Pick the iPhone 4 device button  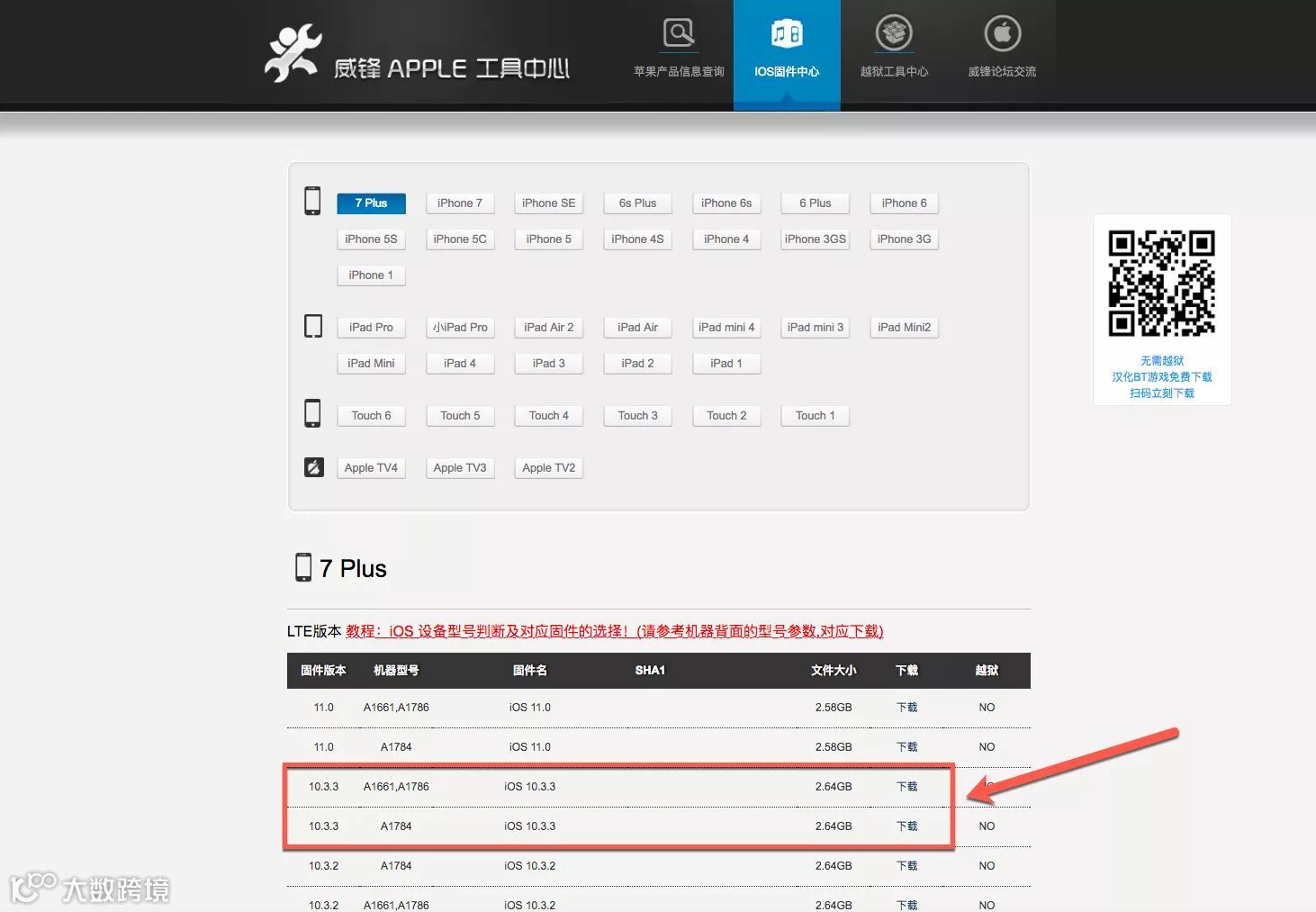(x=726, y=239)
